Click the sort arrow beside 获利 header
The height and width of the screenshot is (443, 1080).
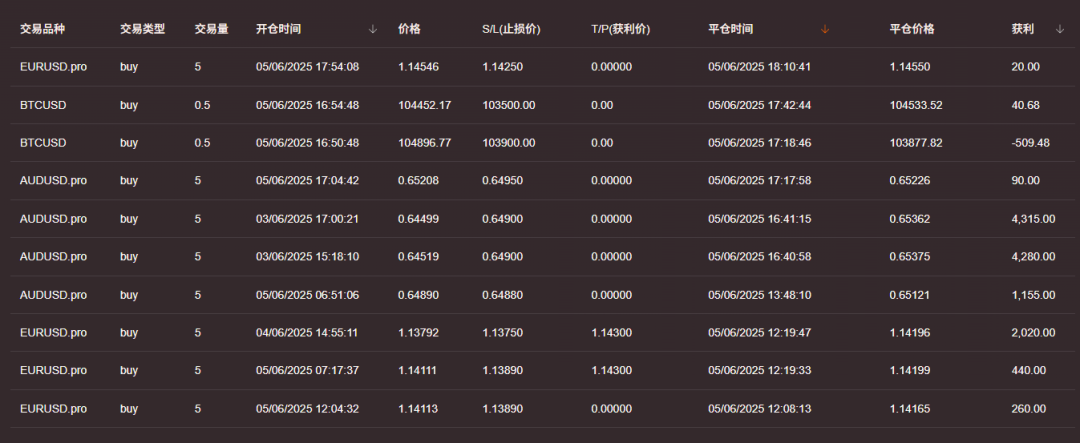pos(1060,29)
